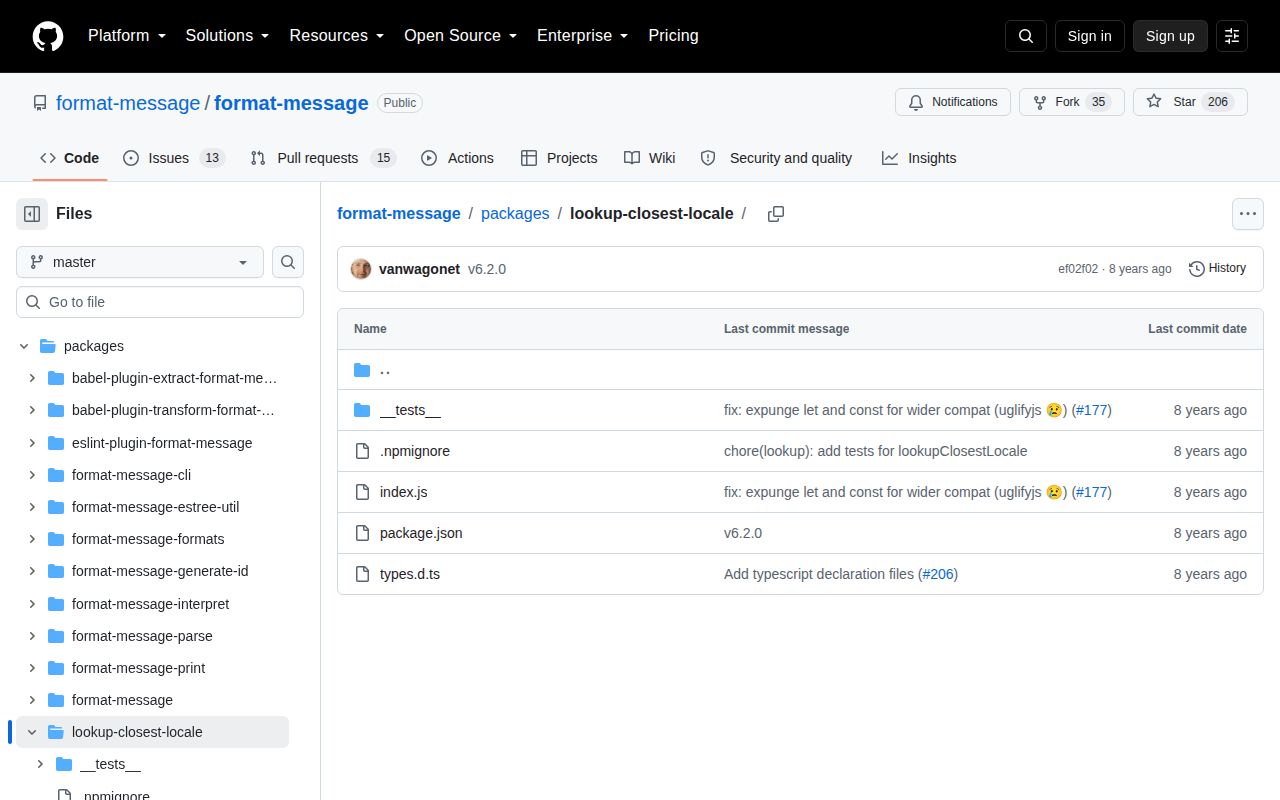This screenshot has width=1280, height=800.
Task: Click the format-message-cli folder icon in tree
Action: point(55,475)
